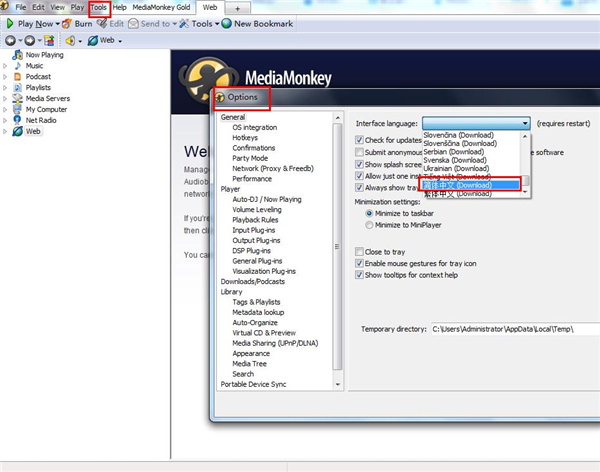This screenshot has height=472, width=600.
Task: Select Now Playing node icon
Action: [17, 55]
